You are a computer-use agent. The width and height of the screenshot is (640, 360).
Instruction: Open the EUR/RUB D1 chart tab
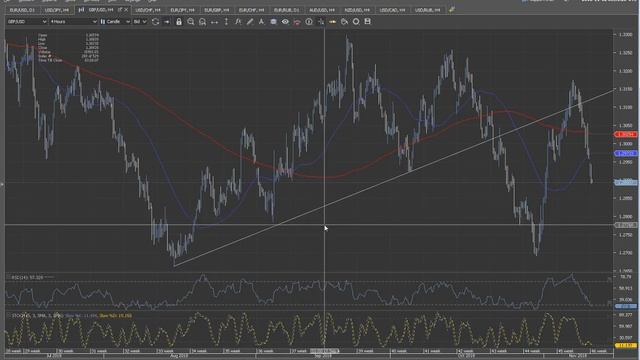point(286,9)
